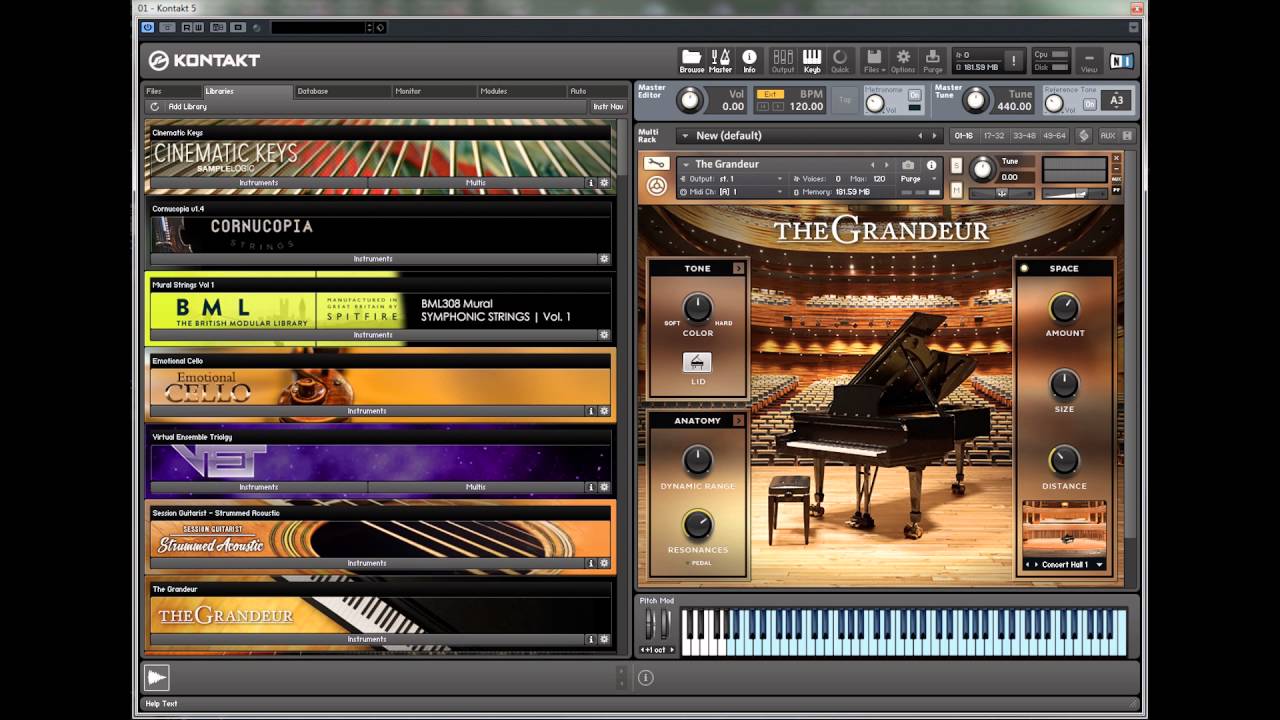Toggle the AUX rack button
Screen dimensions: 1280x720
click(1107, 136)
